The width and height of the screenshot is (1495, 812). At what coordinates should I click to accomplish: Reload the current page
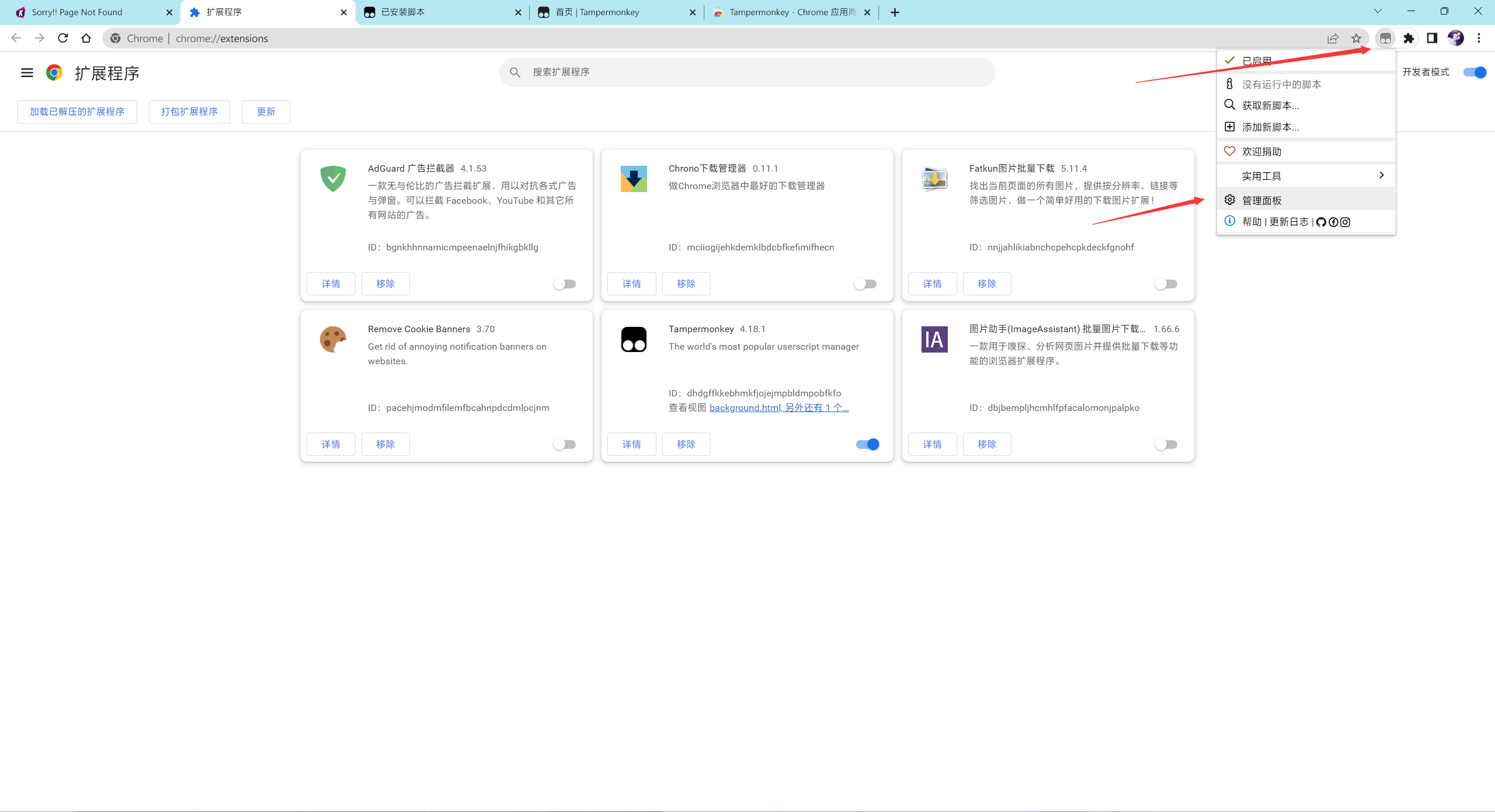[x=63, y=39]
